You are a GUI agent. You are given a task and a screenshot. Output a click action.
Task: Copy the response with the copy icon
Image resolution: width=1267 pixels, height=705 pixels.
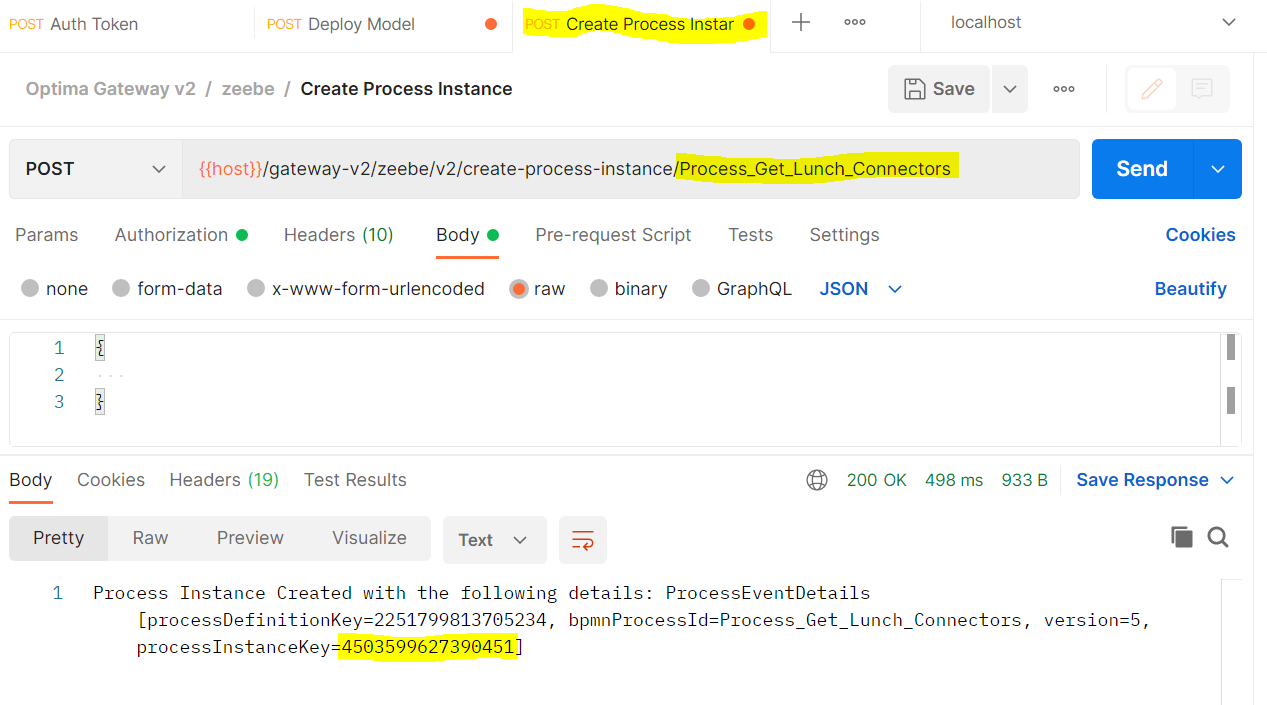[x=1182, y=538]
